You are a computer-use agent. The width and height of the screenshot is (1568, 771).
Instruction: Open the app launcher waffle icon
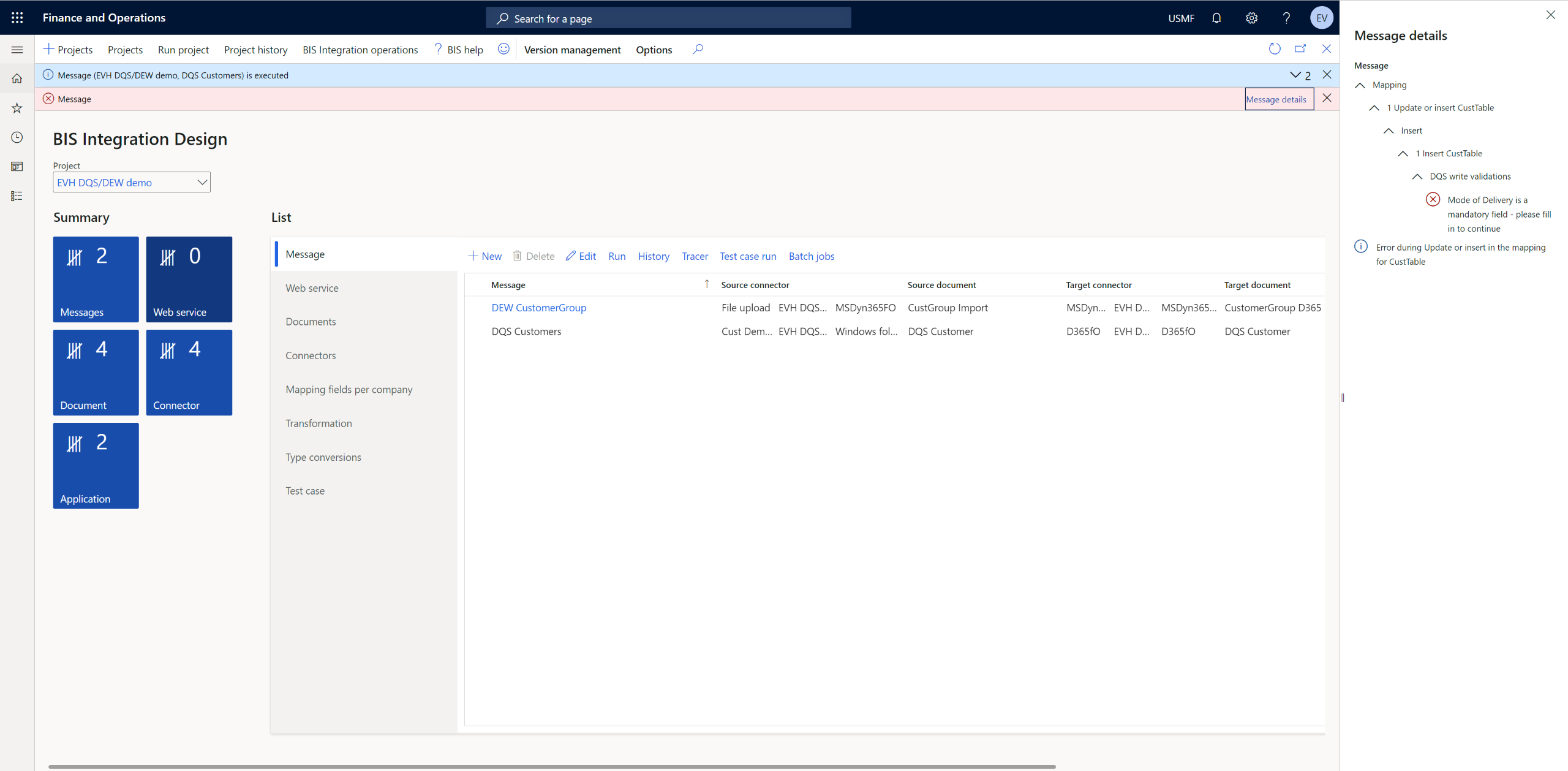point(17,18)
